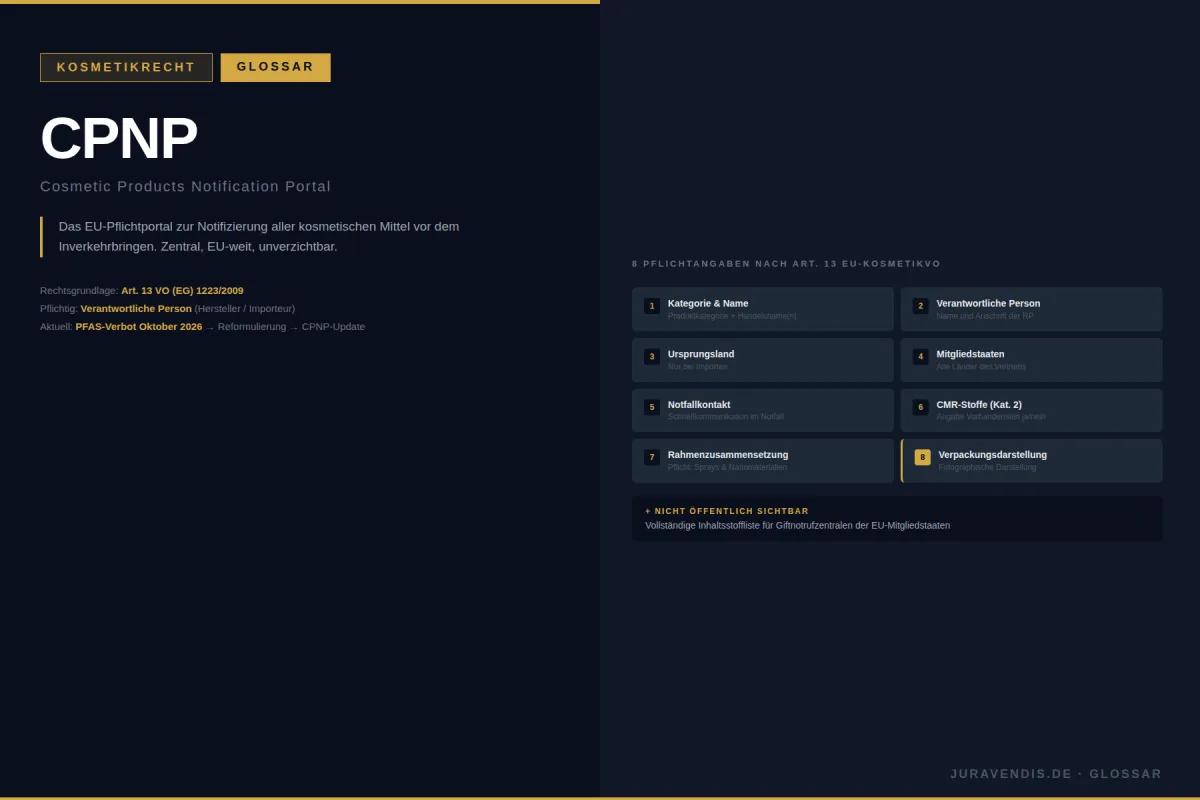Click subtitle Cosmetic Products Notification Portal

click(x=185, y=186)
